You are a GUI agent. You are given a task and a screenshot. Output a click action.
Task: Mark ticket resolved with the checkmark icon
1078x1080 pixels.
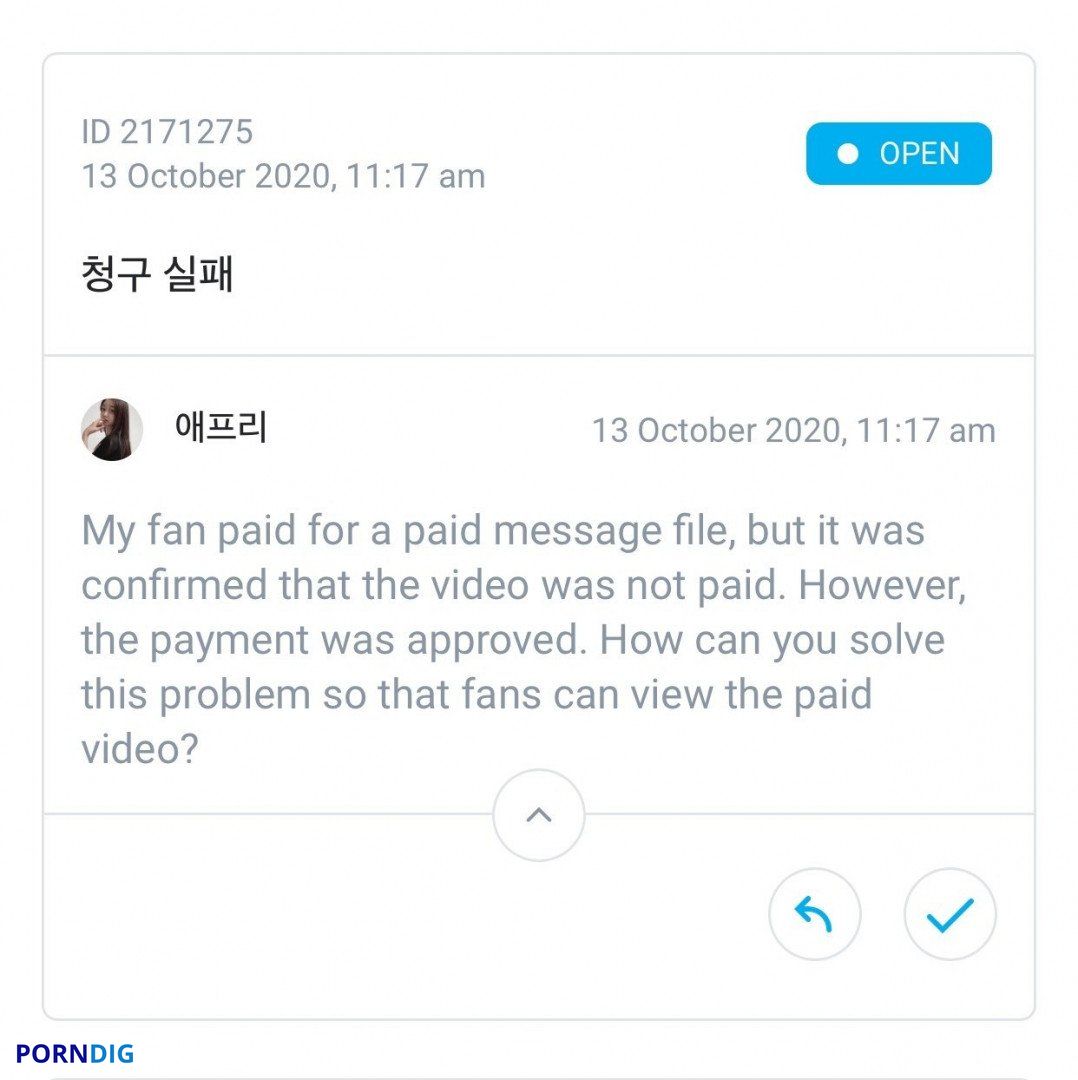[950, 914]
